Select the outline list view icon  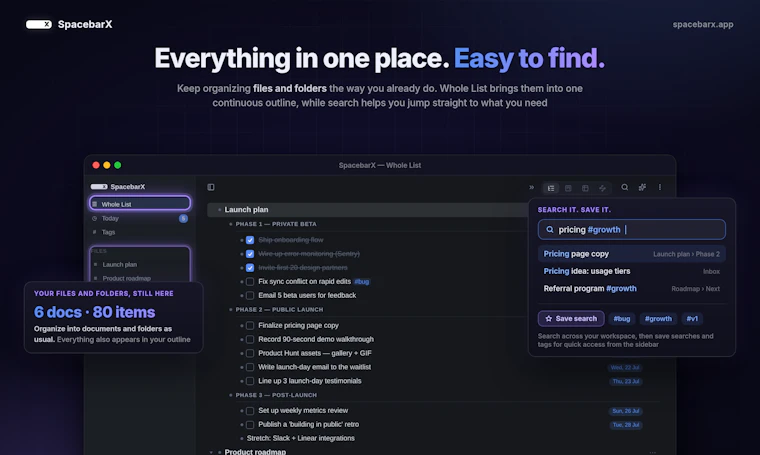point(551,188)
